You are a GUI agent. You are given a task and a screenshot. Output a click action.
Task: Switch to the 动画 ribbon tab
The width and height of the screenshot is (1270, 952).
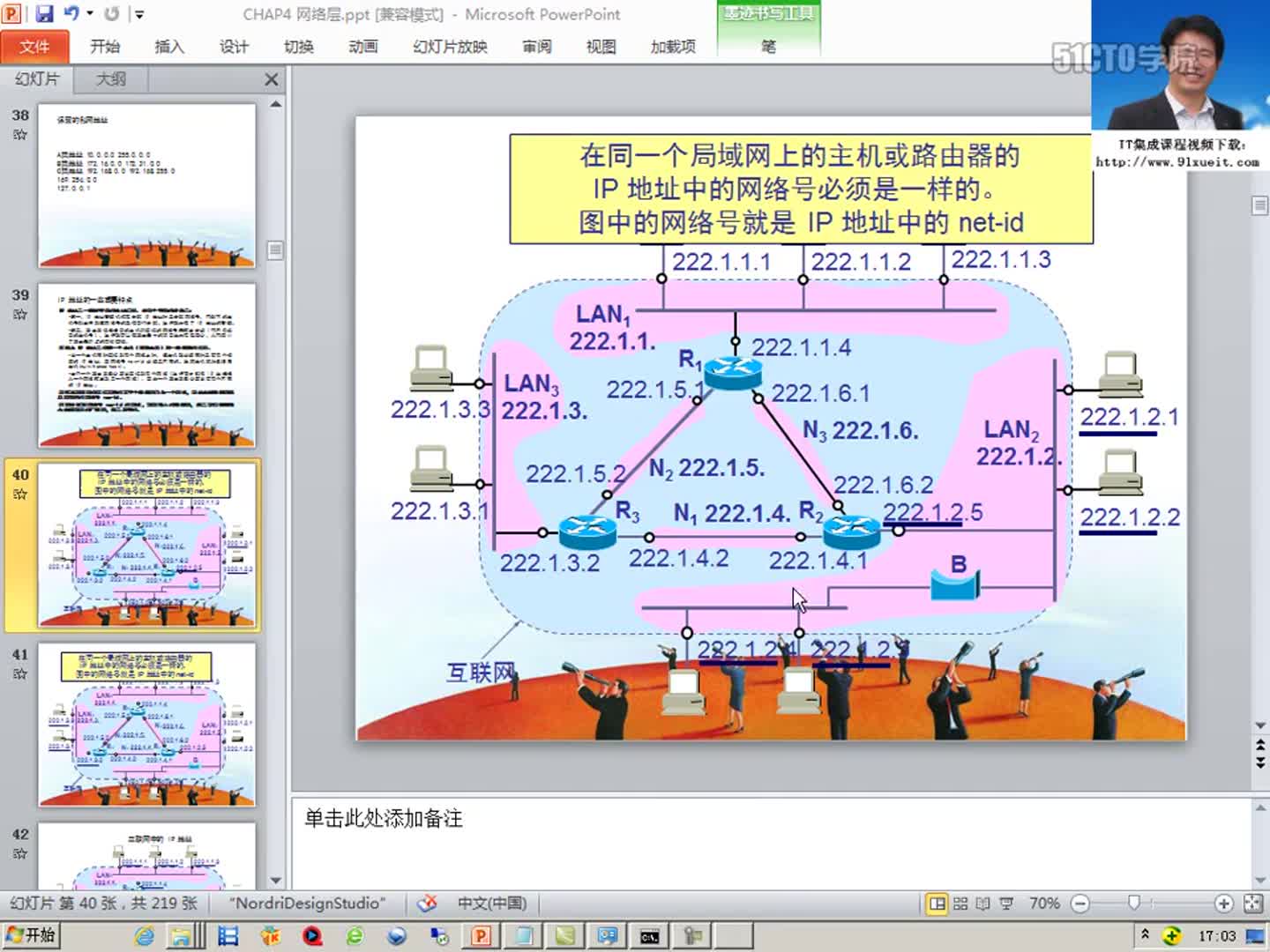[x=363, y=46]
